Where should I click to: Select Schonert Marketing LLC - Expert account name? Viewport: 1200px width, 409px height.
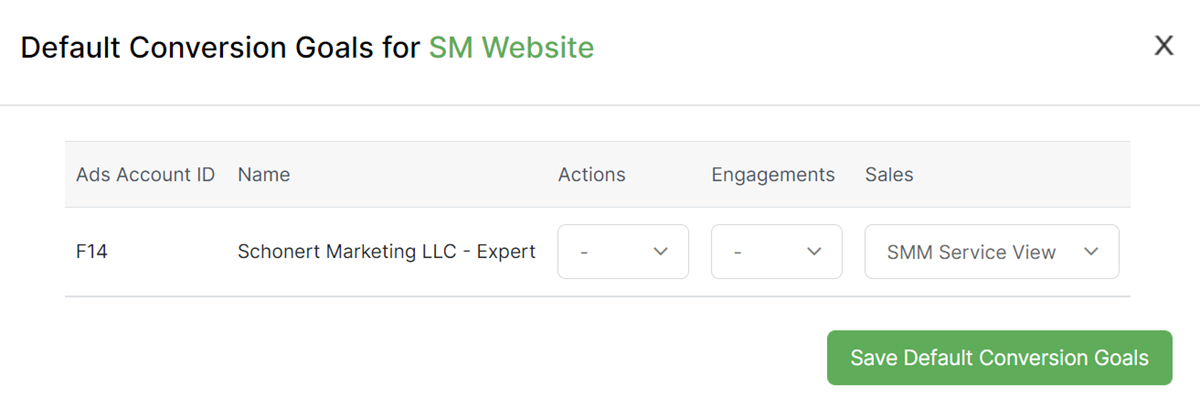click(x=386, y=252)
